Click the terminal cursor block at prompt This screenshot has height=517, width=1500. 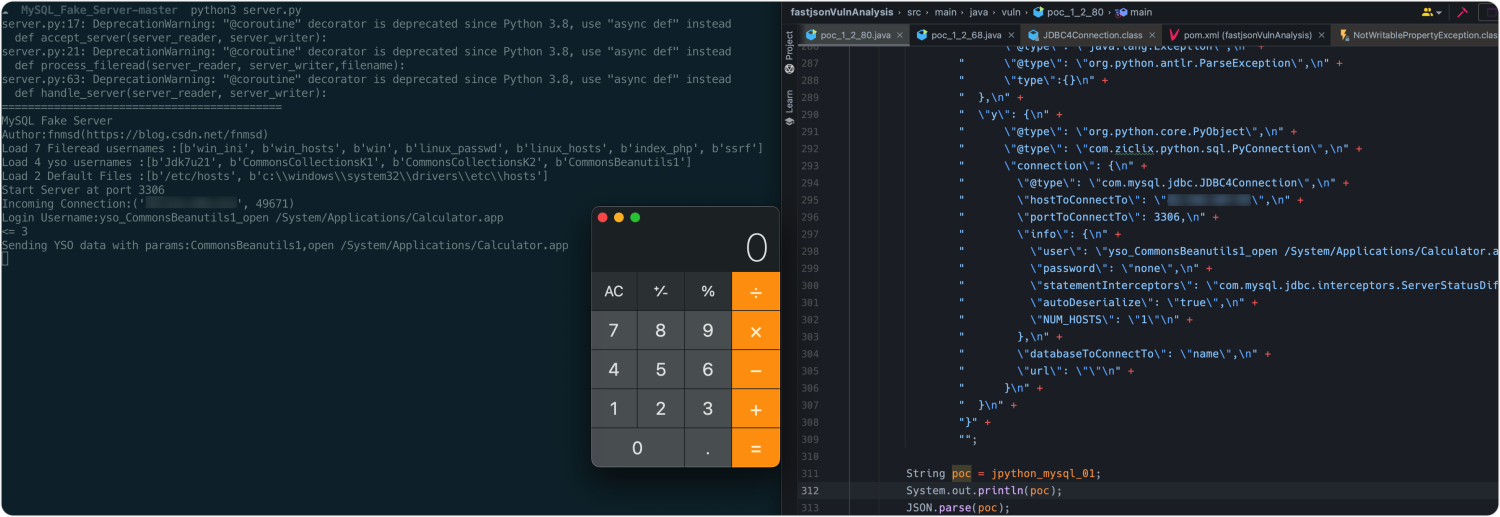[5, 259]
